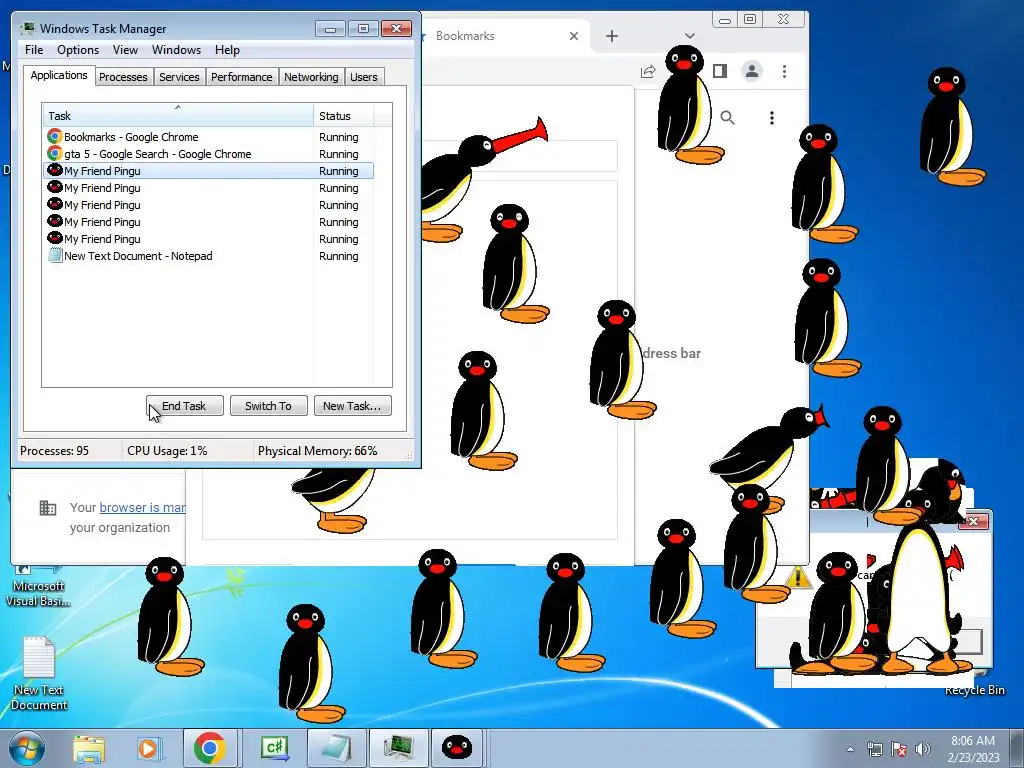This screenshot has height=768, width=1024.
Task: Click the network icon in the system tray
Action: pos(874,749)
